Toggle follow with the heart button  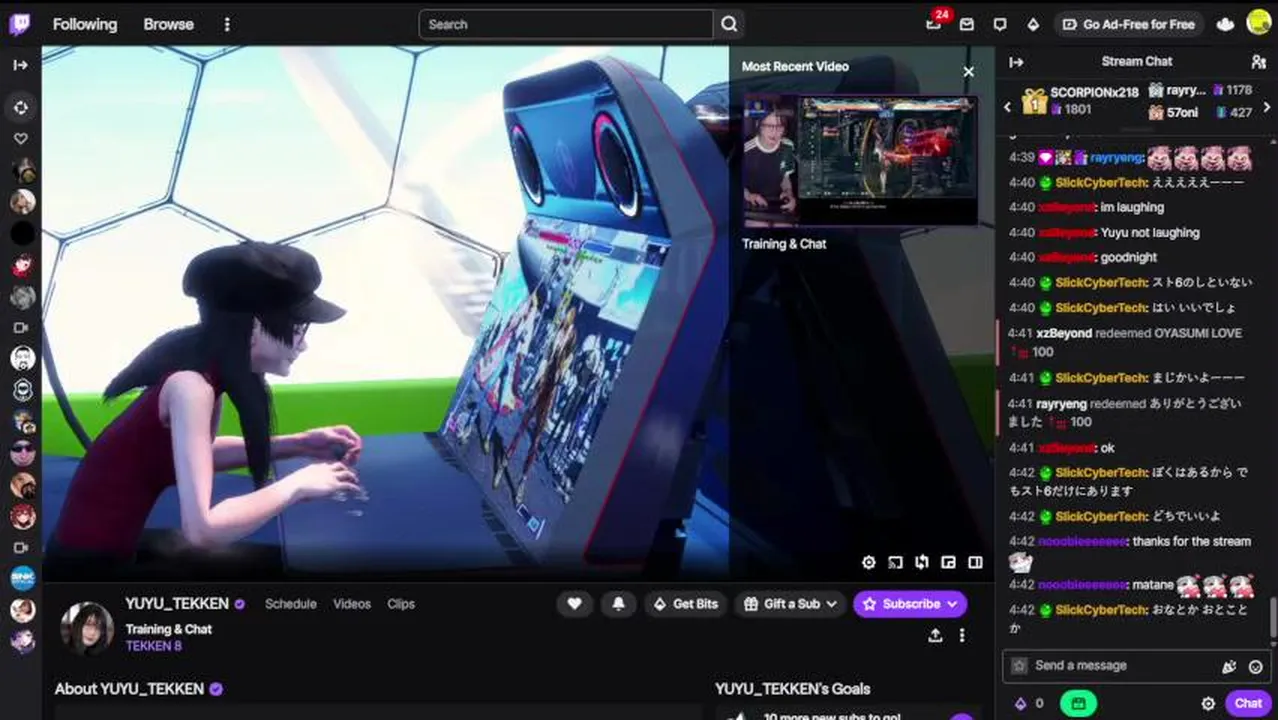[x=574, y=604]
